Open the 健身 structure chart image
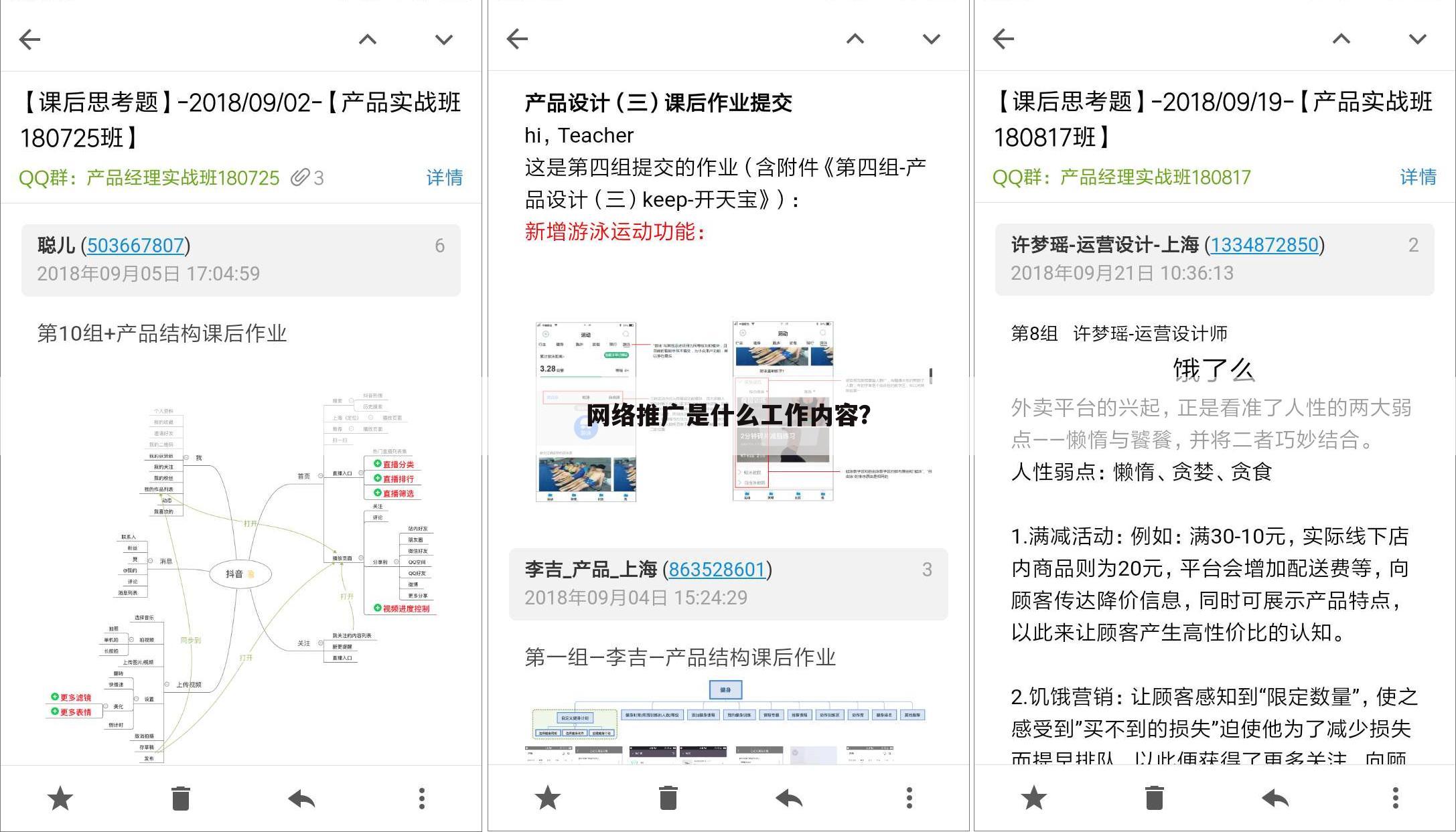Viewport: 1456px width, 832px height. tap(728, 722)
